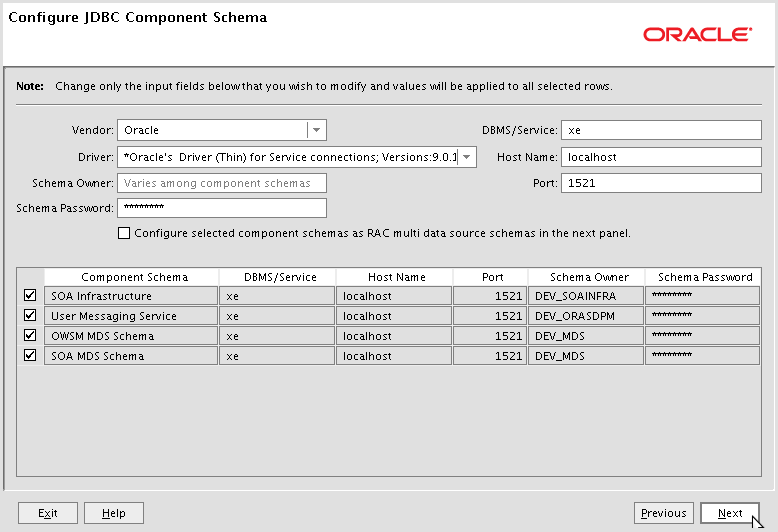This screenshot has height=532, width=778.
Task: Click the Schema Password column header
Action: pos(703,277)
